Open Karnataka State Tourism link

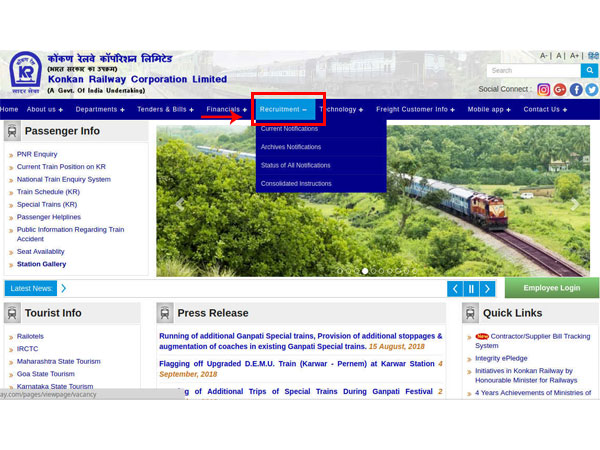coord(55,386)
